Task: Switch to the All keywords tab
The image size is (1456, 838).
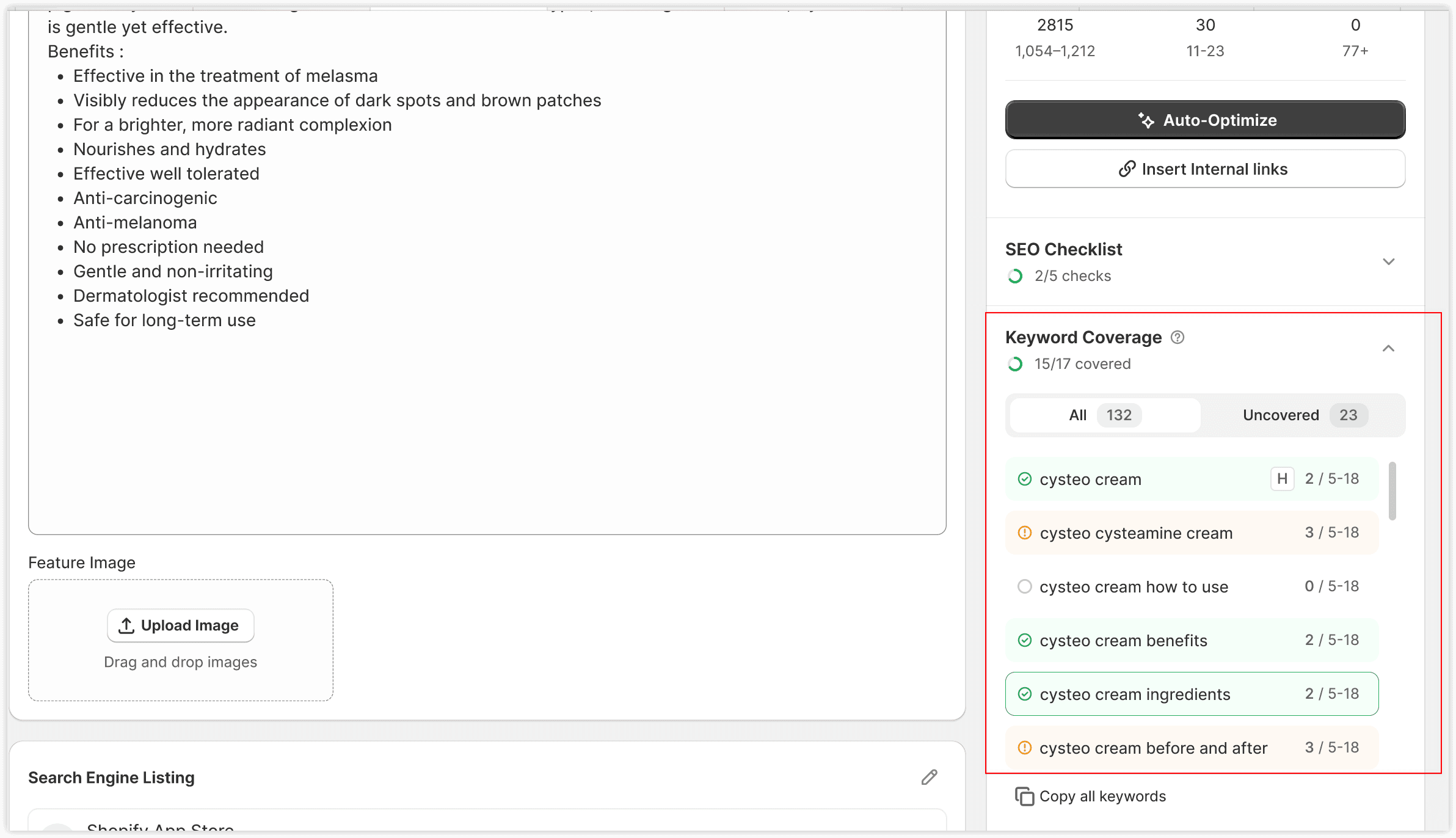Action: 1105,415
